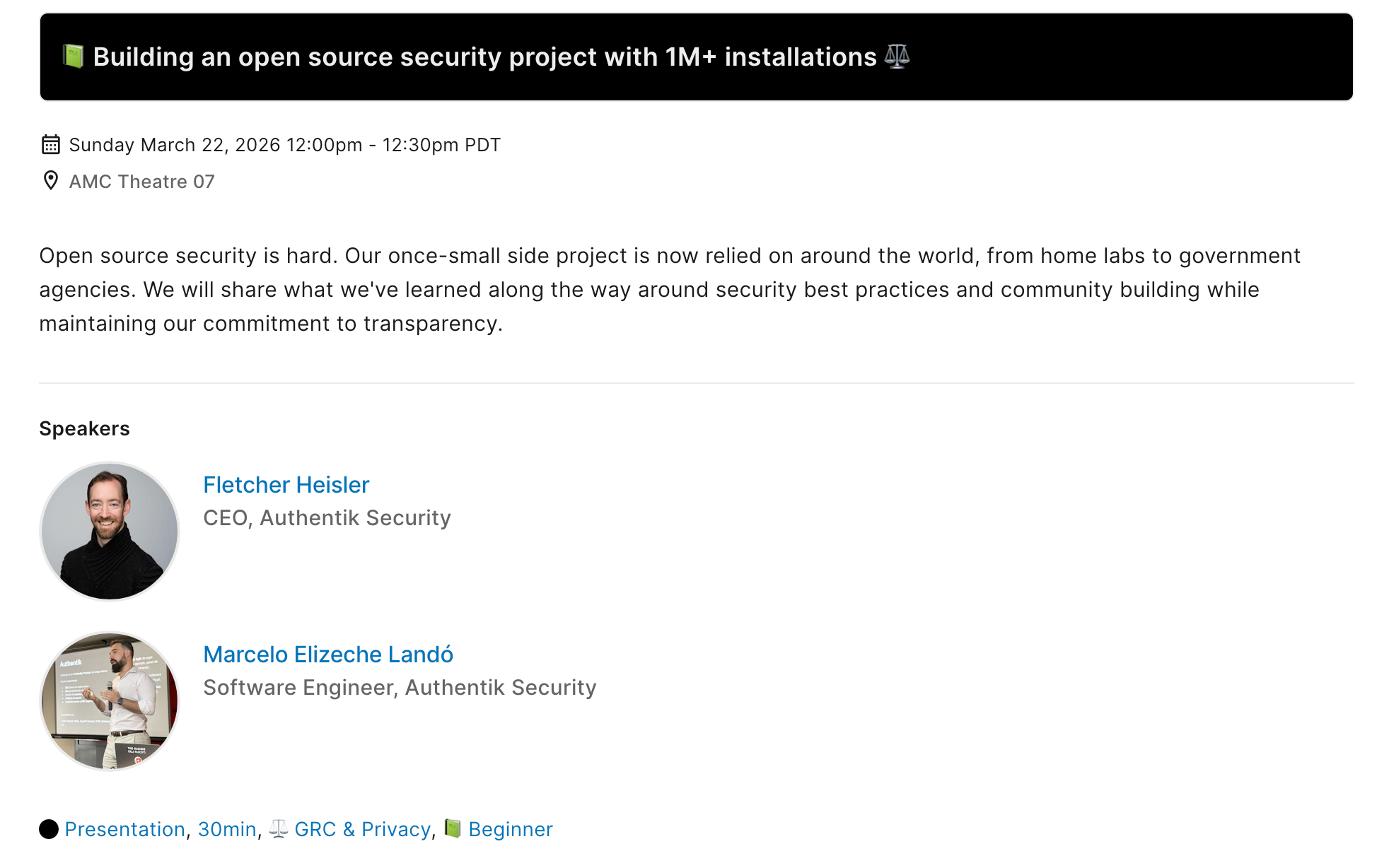
Task: Filter by Beginner level tag
Action: point(510,829)
